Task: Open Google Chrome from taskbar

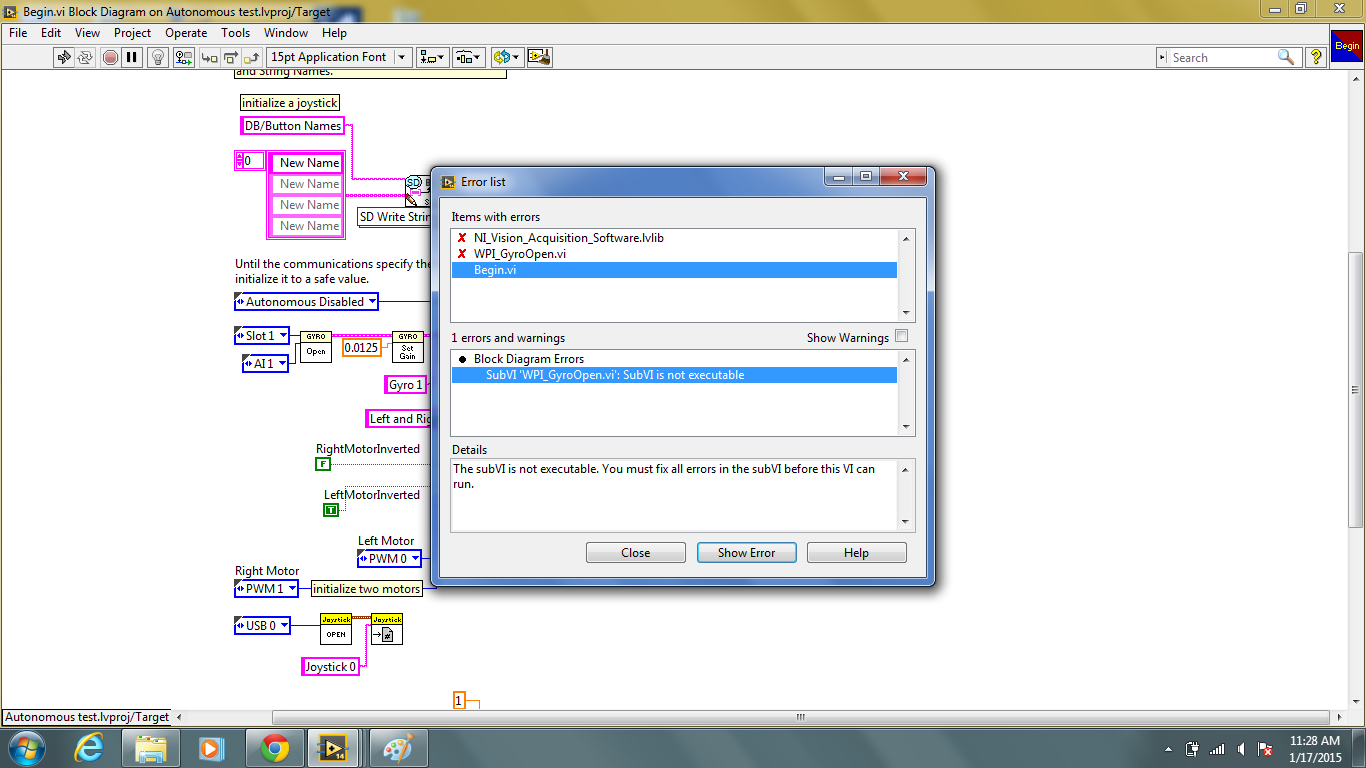Action: click(275, 748)
